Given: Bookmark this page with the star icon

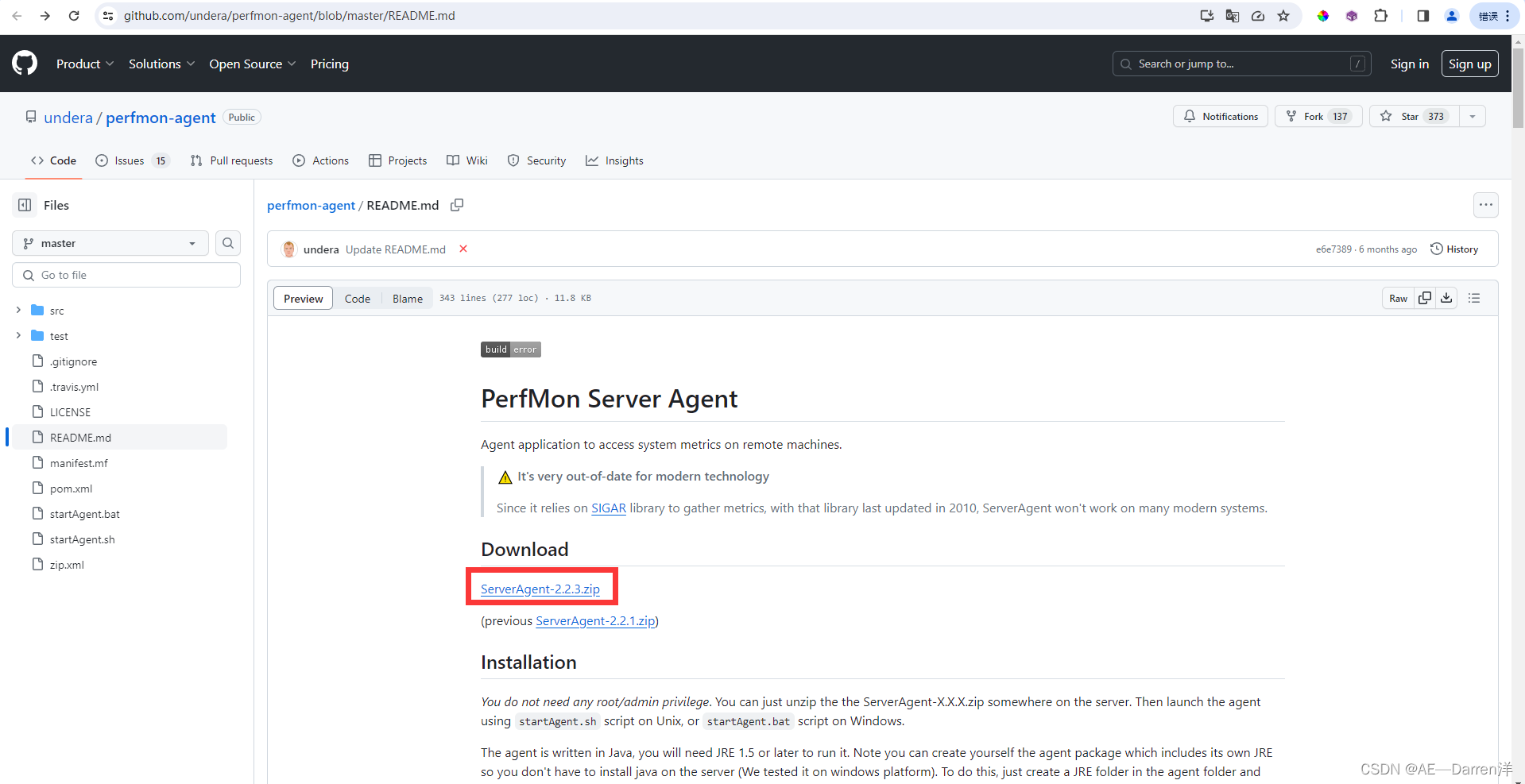Looking at the screenshot, I should click(1283, 16).
